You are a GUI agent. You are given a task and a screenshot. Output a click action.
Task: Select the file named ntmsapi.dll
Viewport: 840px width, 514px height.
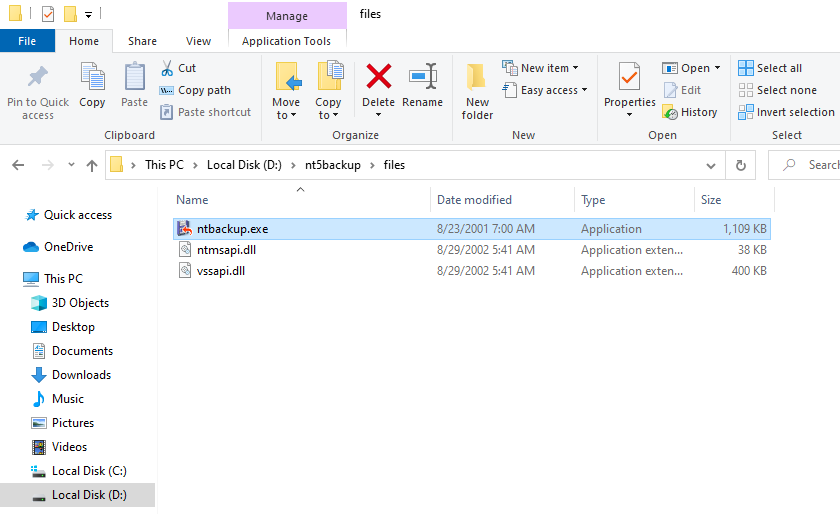tap(226, 250)
